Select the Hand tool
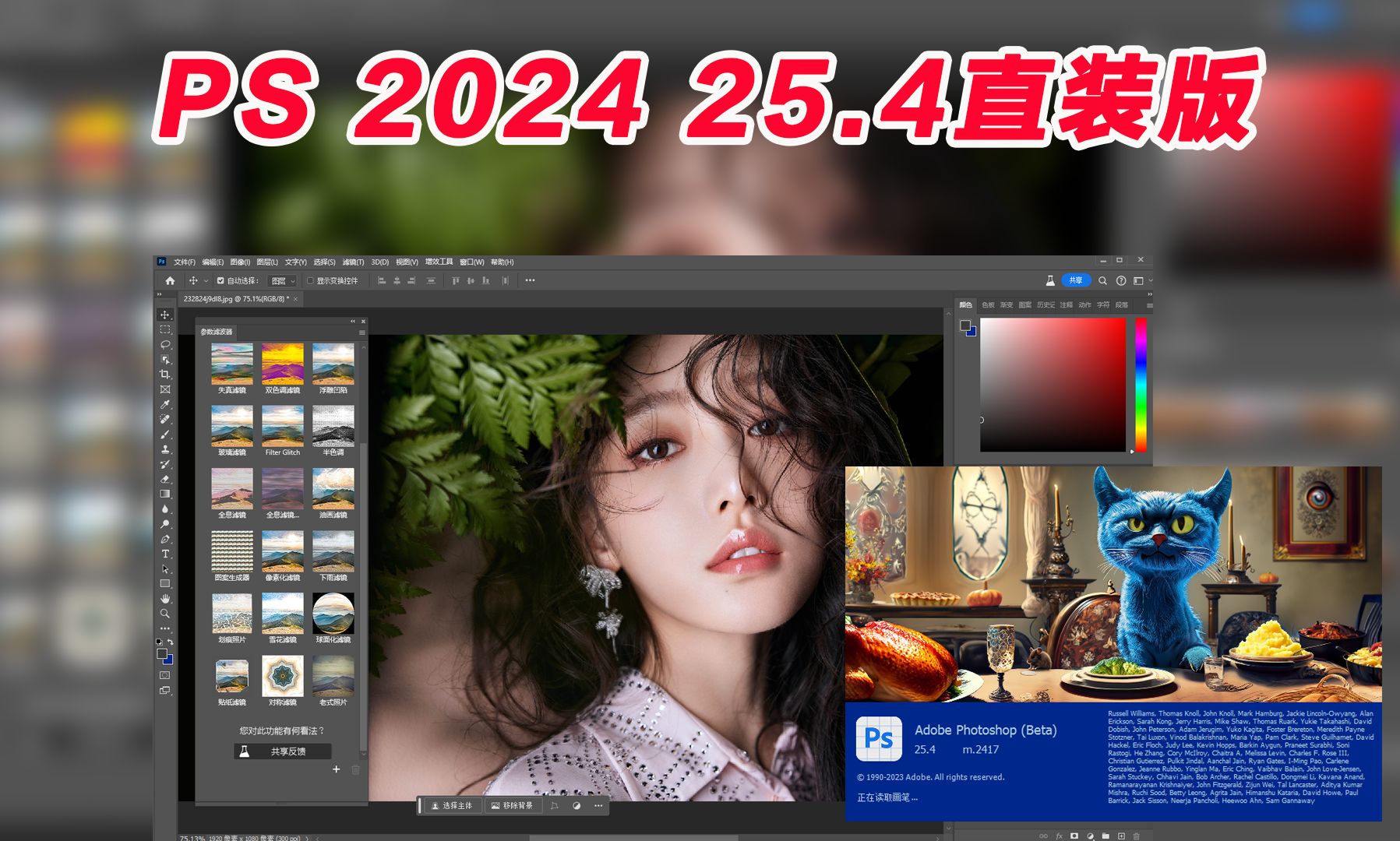 [165, 599]
